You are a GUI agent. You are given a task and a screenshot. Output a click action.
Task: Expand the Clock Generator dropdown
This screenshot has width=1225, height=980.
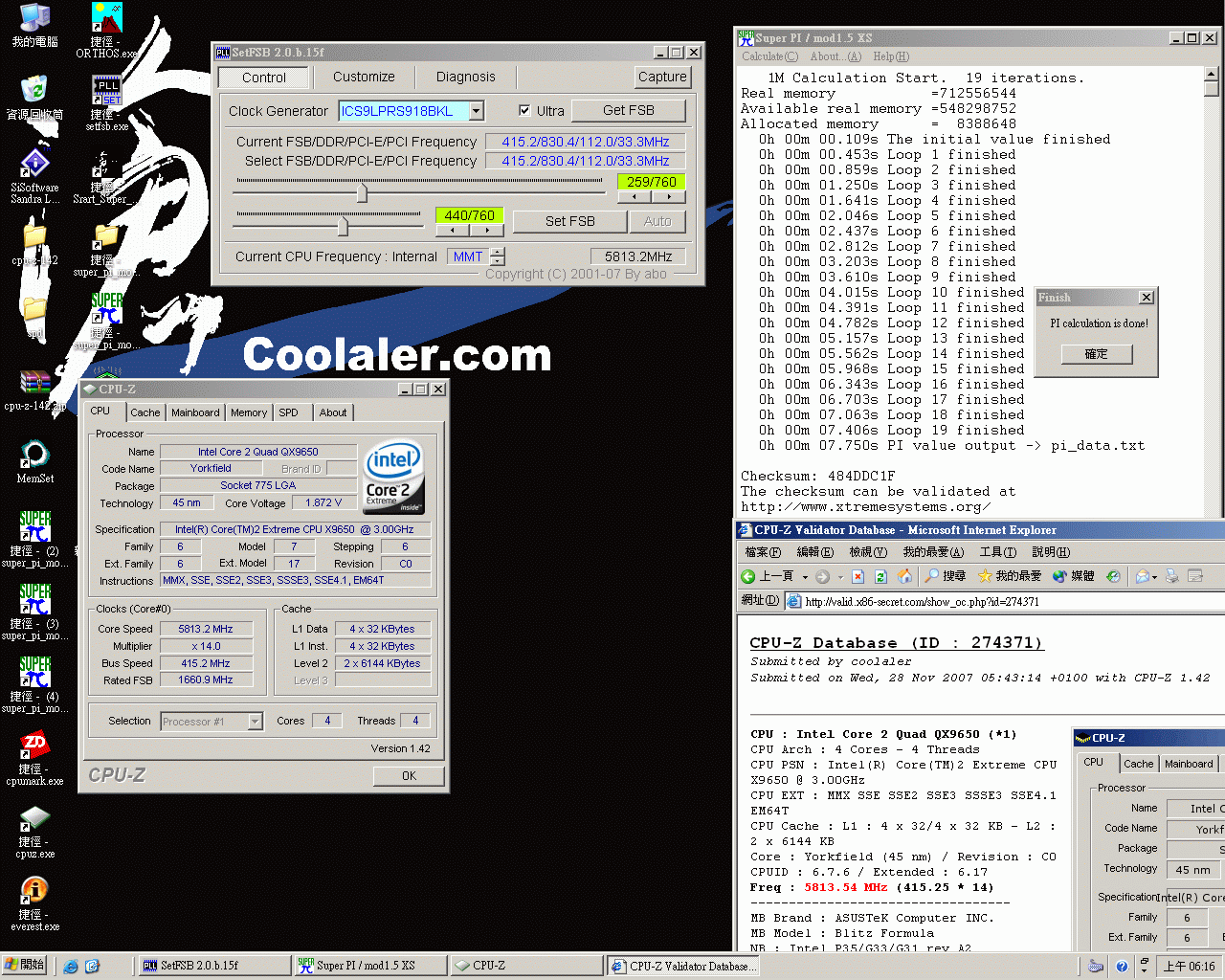(476, 111)
